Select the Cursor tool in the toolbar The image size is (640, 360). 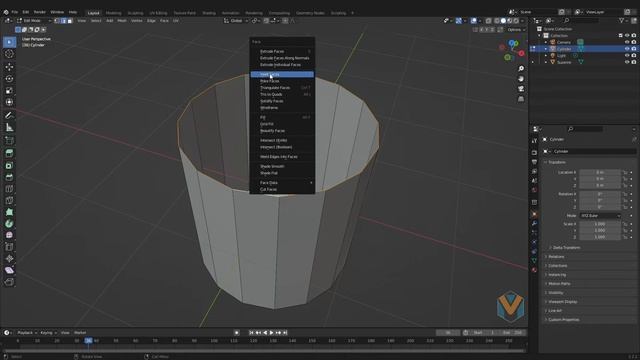[x=9, y=54]
